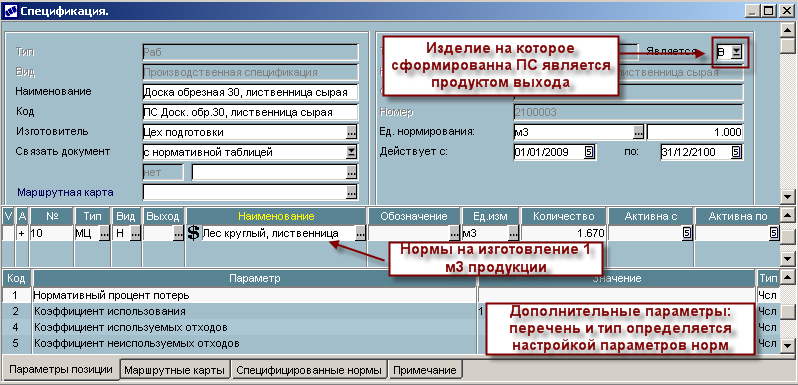Open calendar for Действует с date
The height and width of the screenshot is (385, 798).
click(589, 152)
